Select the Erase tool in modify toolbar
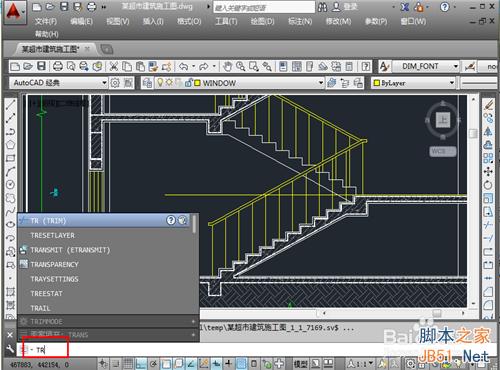 489,105
